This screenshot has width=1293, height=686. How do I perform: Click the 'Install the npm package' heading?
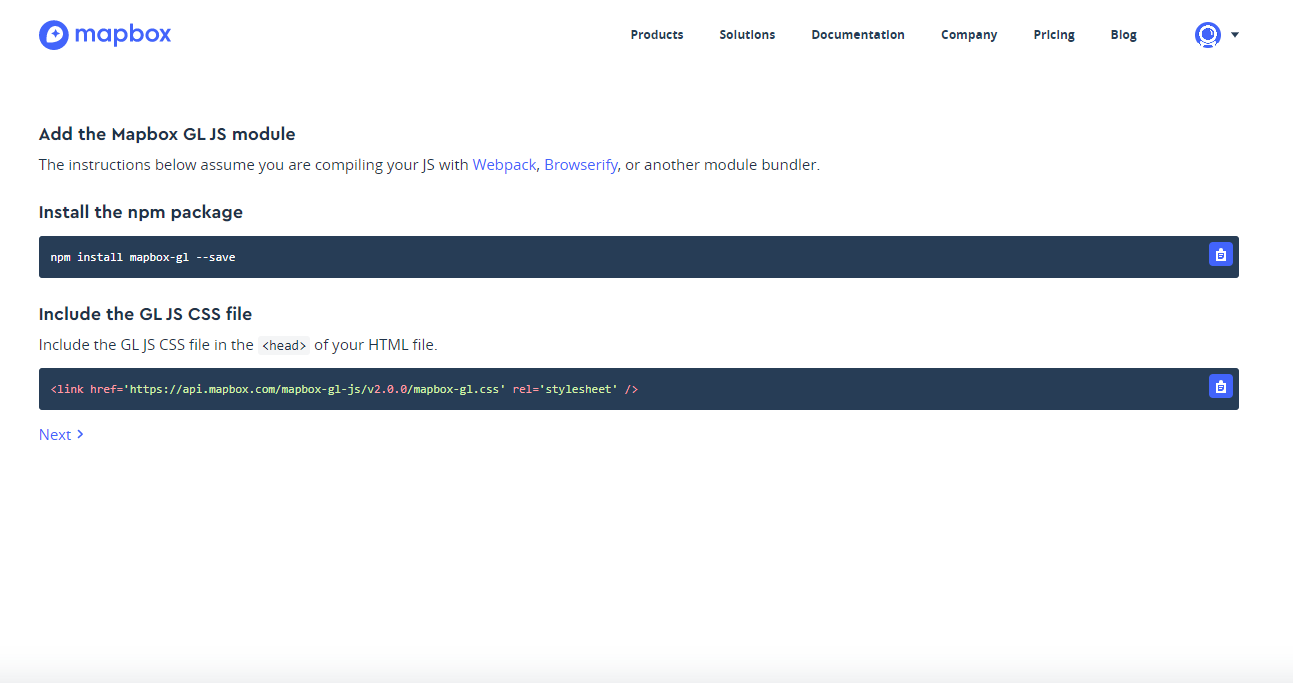coord(141,212)
